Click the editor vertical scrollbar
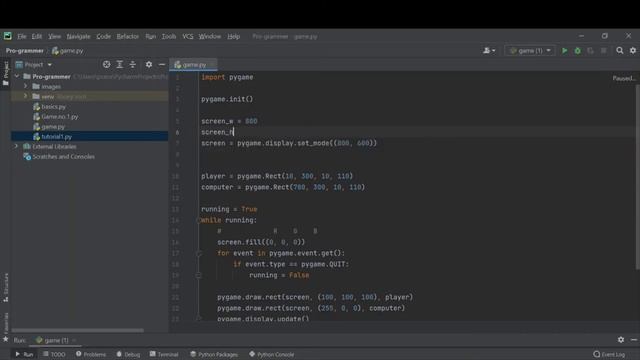This screenshot has width=640, height=360. (638, 177)
